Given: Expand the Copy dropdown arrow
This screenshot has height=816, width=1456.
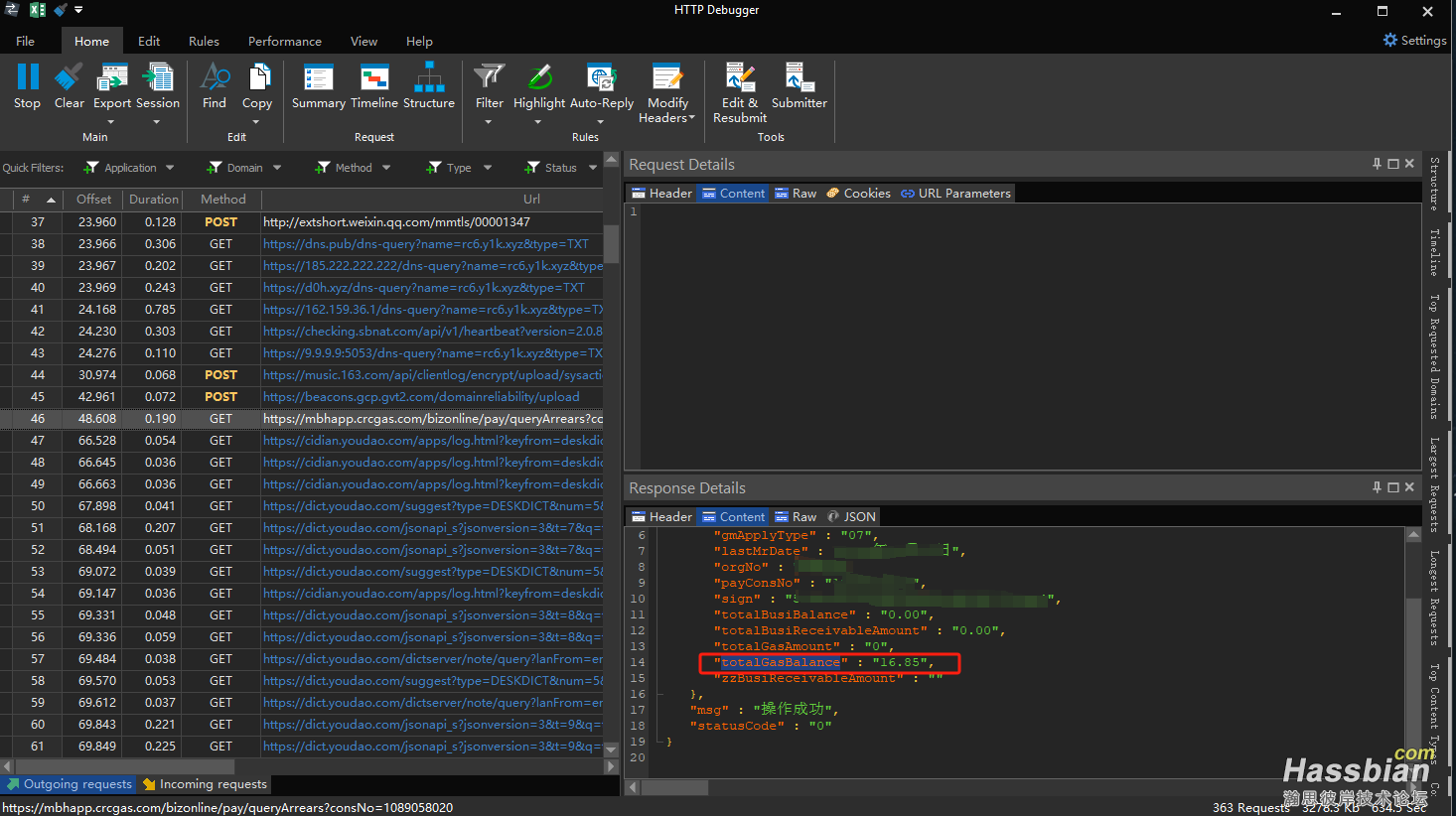Looking at the screenshot, I should coord(256,122).
